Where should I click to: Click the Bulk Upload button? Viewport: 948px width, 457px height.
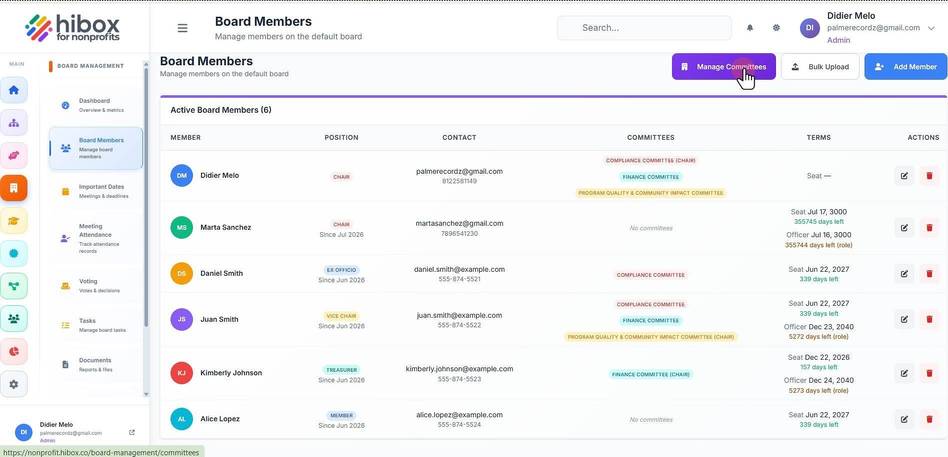pos(820,66)
